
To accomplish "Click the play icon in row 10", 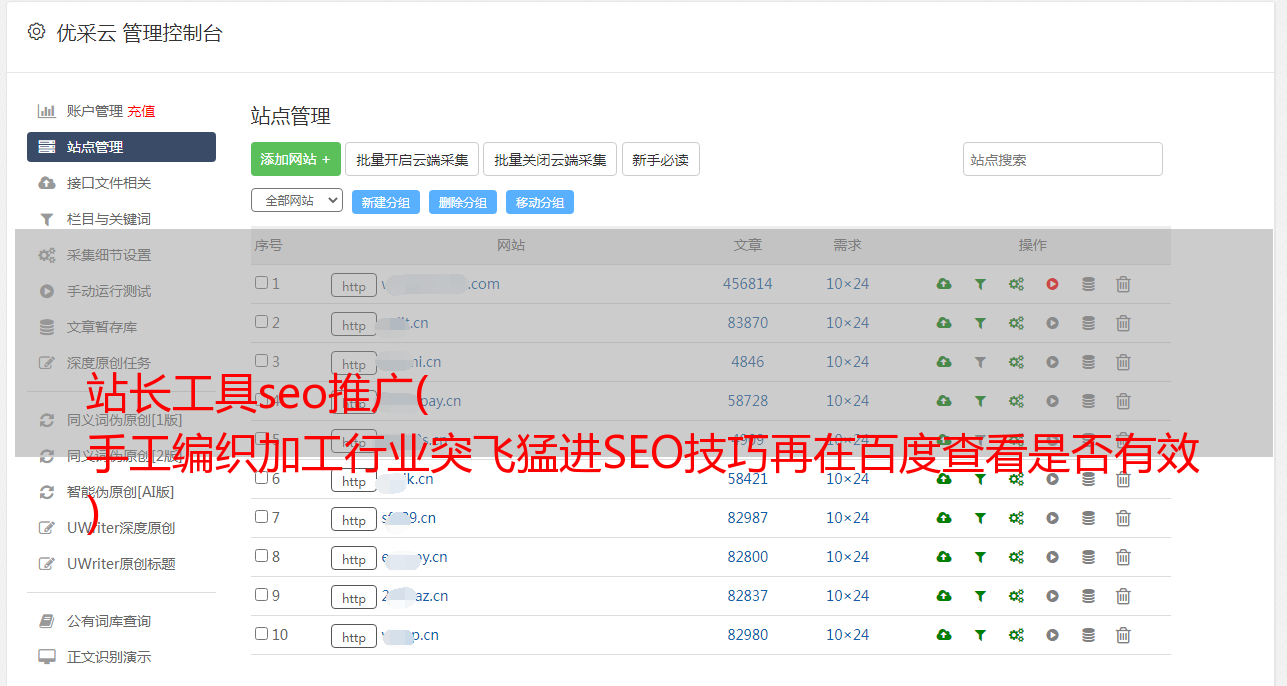I will point(1052,635).
